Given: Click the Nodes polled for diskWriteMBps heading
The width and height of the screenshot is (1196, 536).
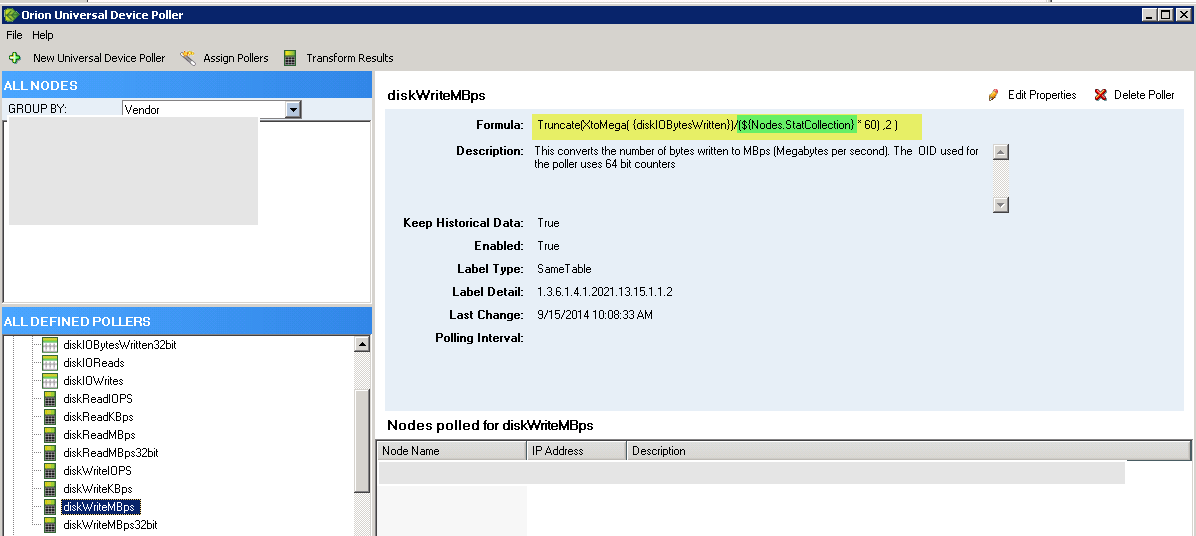Looking at the screenshot, I should tap(490, 425).
